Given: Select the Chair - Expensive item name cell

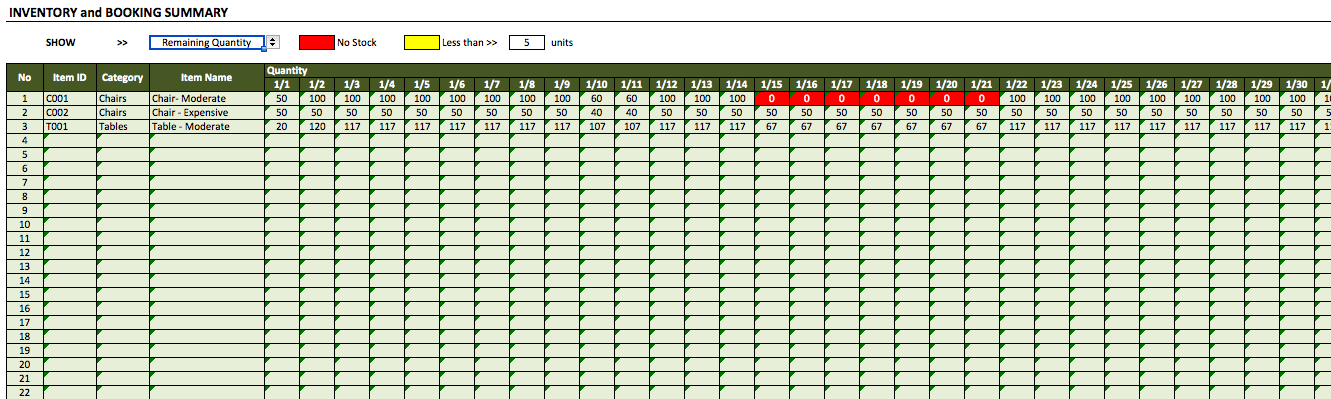Looking at the screenshot, I should 207,113.
